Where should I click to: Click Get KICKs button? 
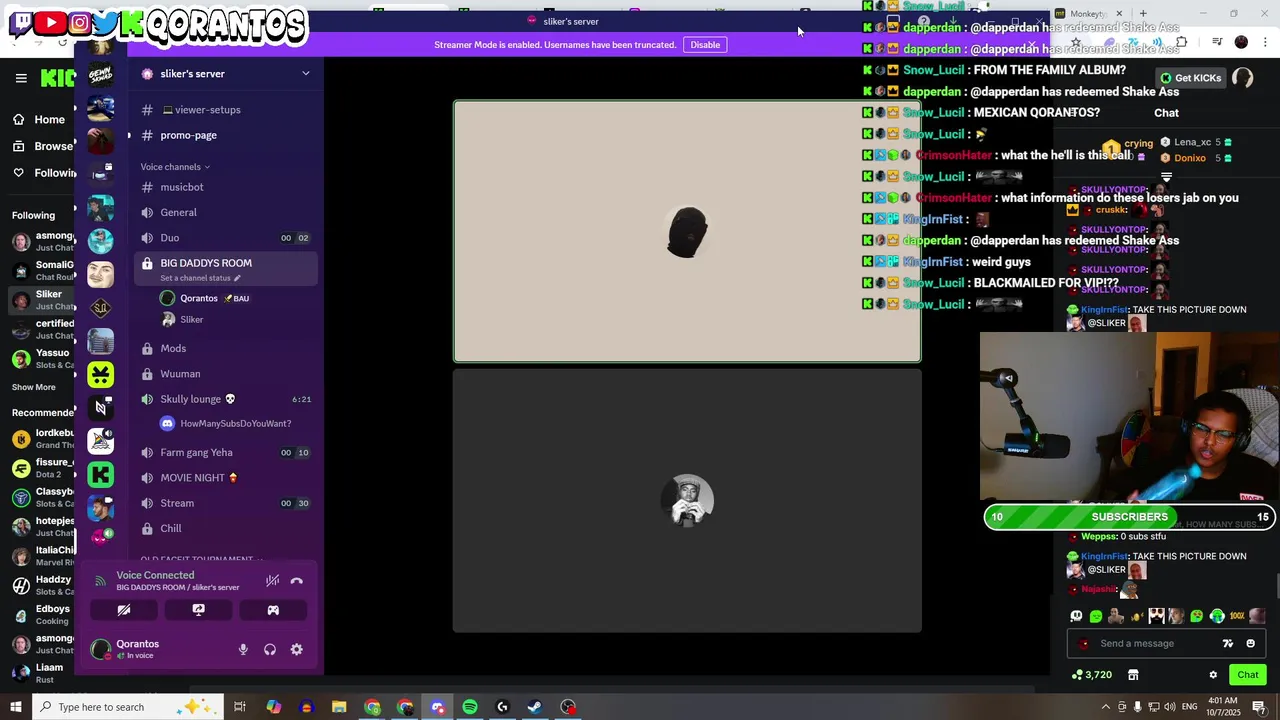(1190, 78)
